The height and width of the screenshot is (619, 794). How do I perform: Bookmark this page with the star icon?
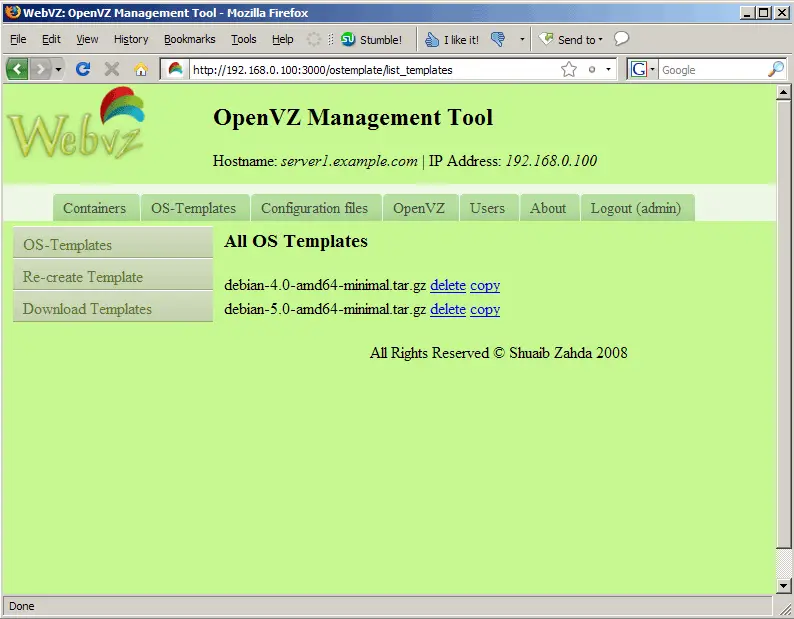tap(569, 69)
